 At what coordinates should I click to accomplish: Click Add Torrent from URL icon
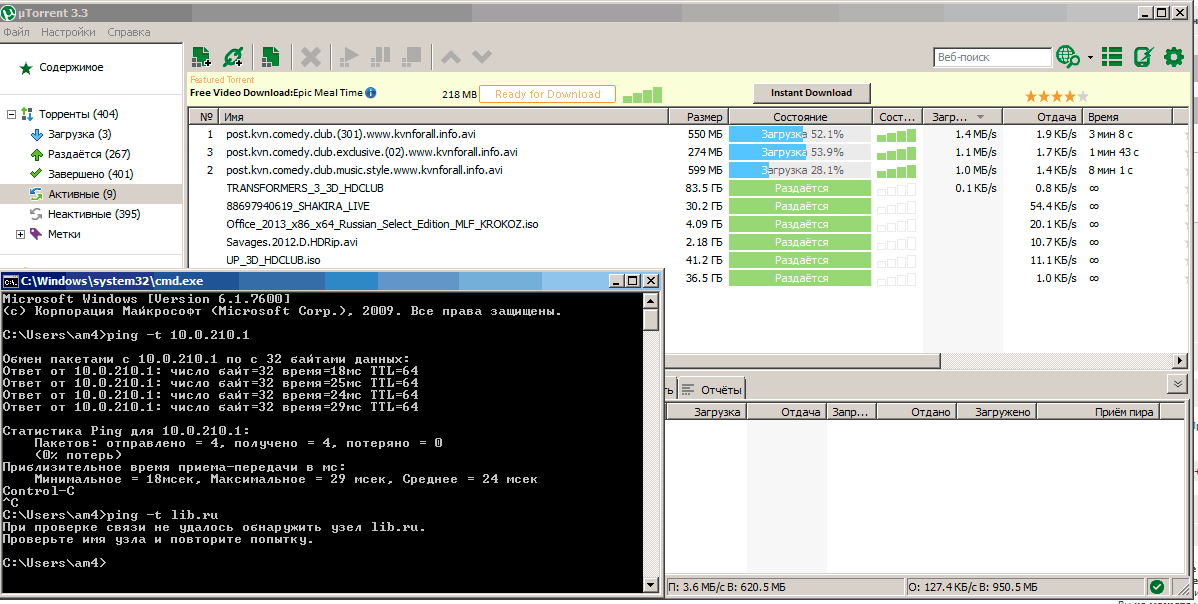(x=233, y=57)
